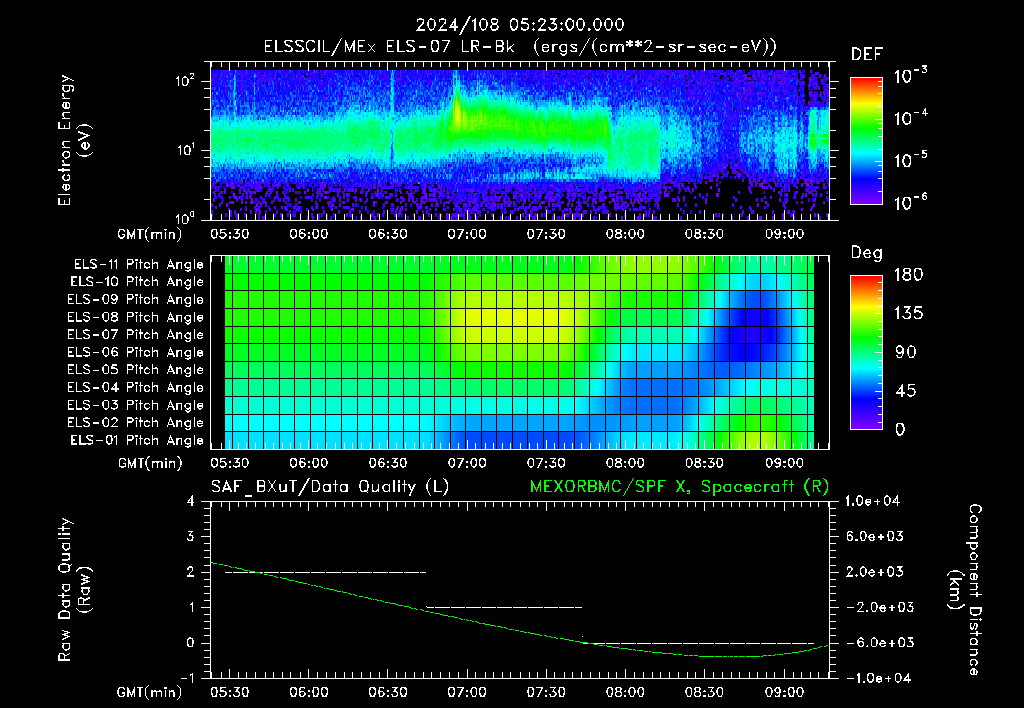Viewport: 1024px width, 708px height.
Task: Click the 6.0e+03 Component Distance tick label
Action: click(875, 536)
